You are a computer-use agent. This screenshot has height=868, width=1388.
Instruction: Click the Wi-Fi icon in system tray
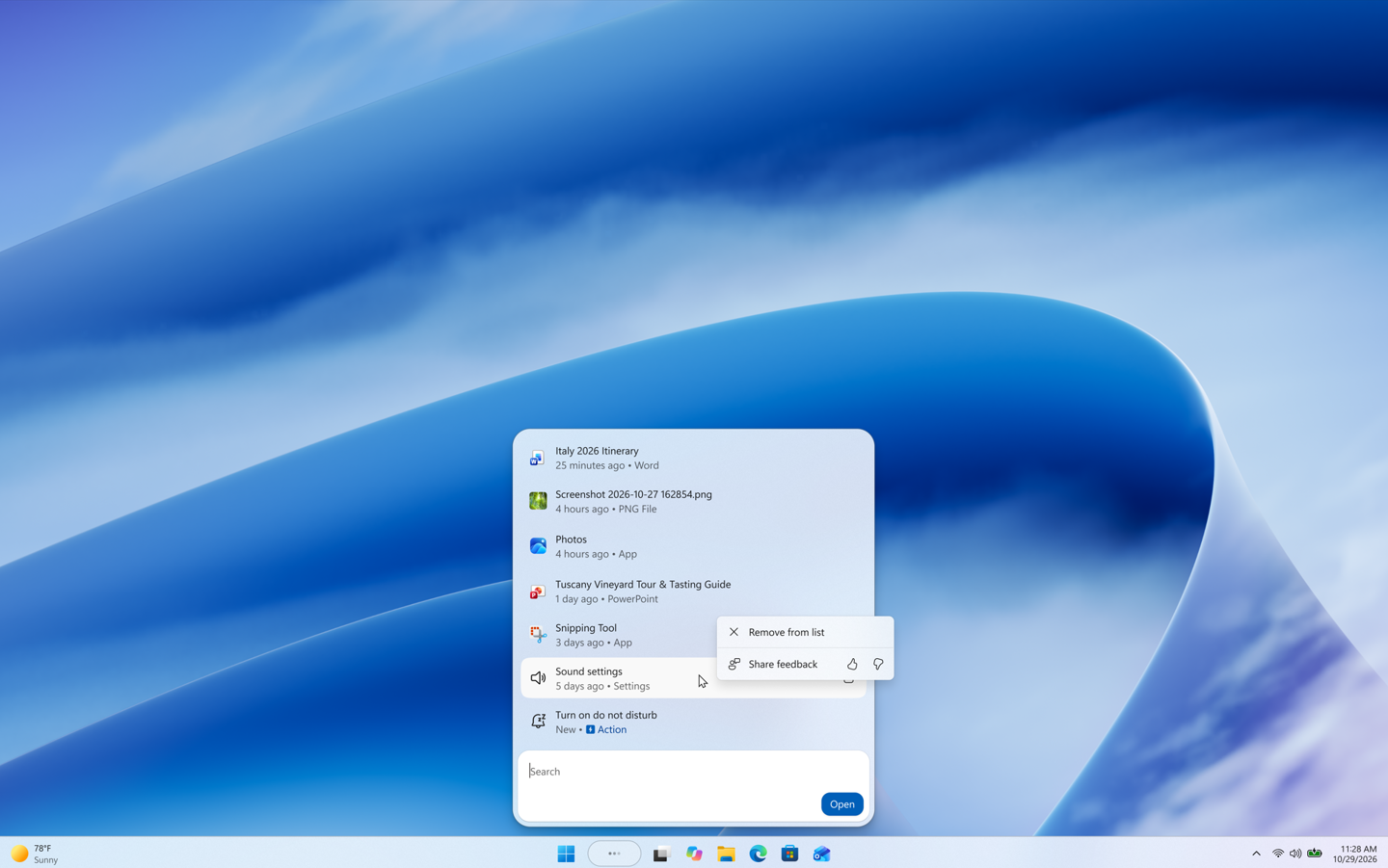[x=1278, y=854]
